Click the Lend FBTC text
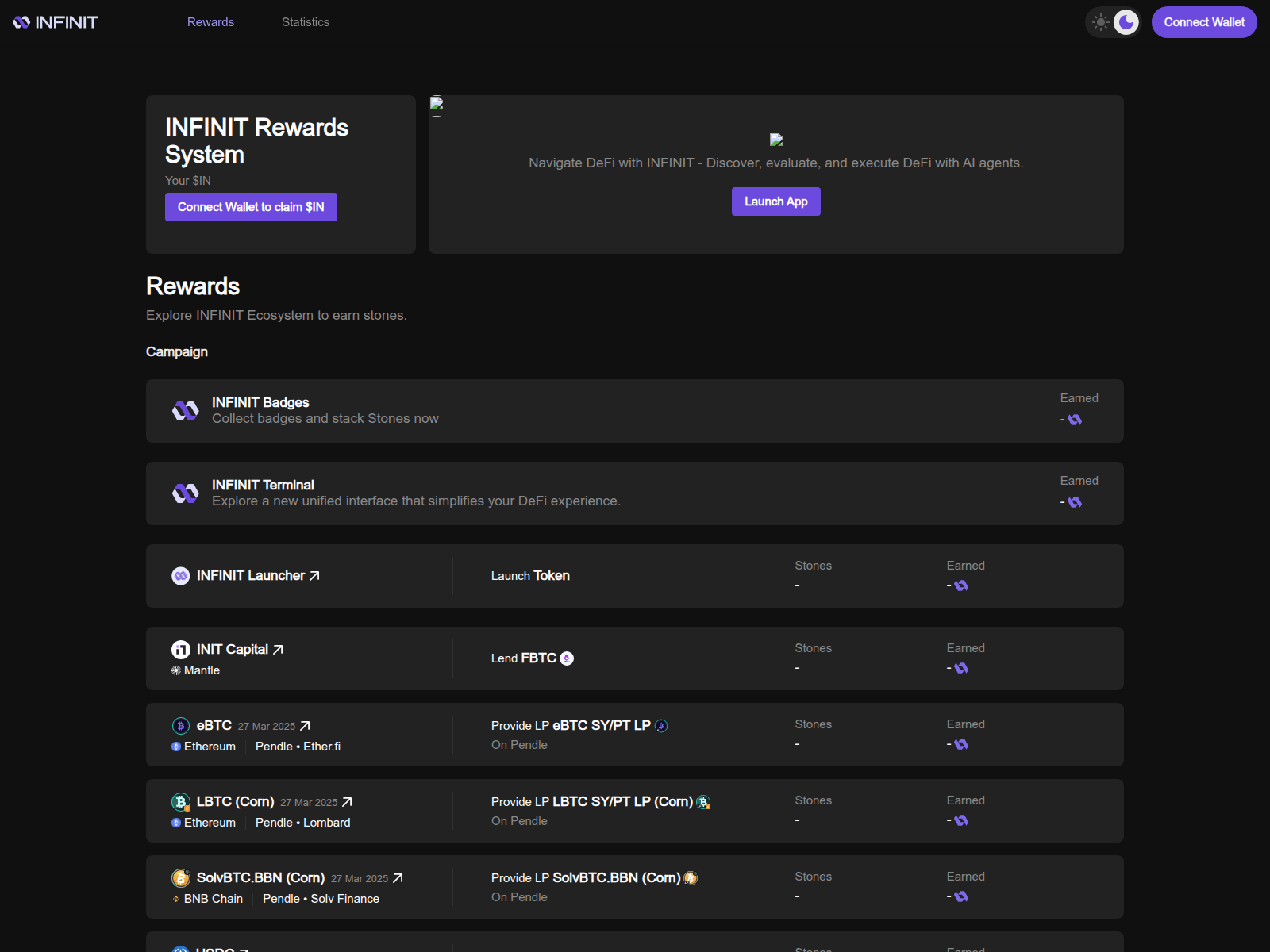1270x952 pixels. coord(524,658)
